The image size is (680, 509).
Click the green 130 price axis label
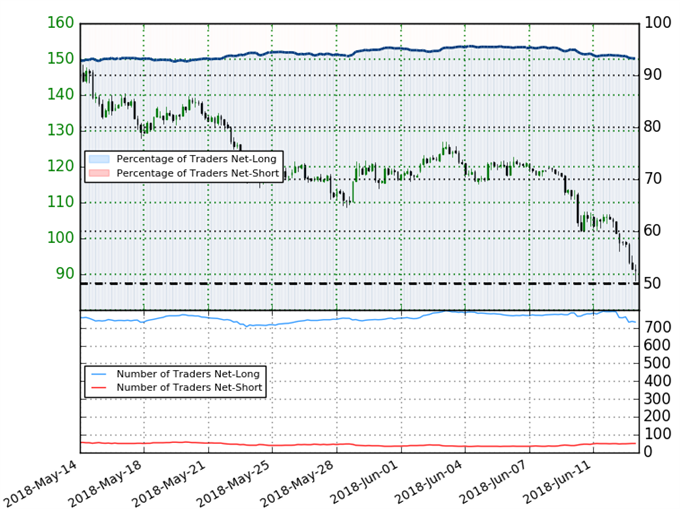pos(61,130)
